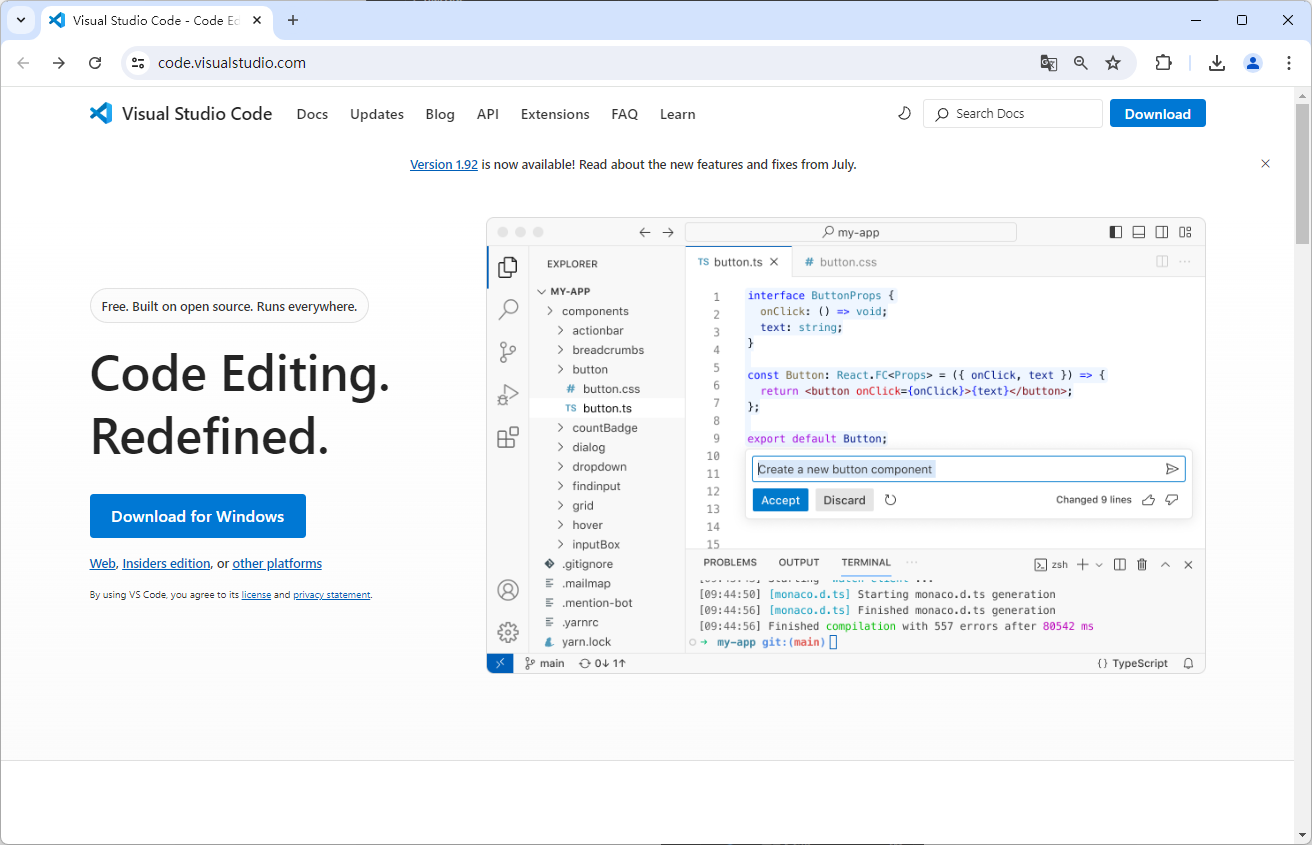Click the my-app command search box
Viewport: 1312px width, 845px height.
click(x=851, y=232)
